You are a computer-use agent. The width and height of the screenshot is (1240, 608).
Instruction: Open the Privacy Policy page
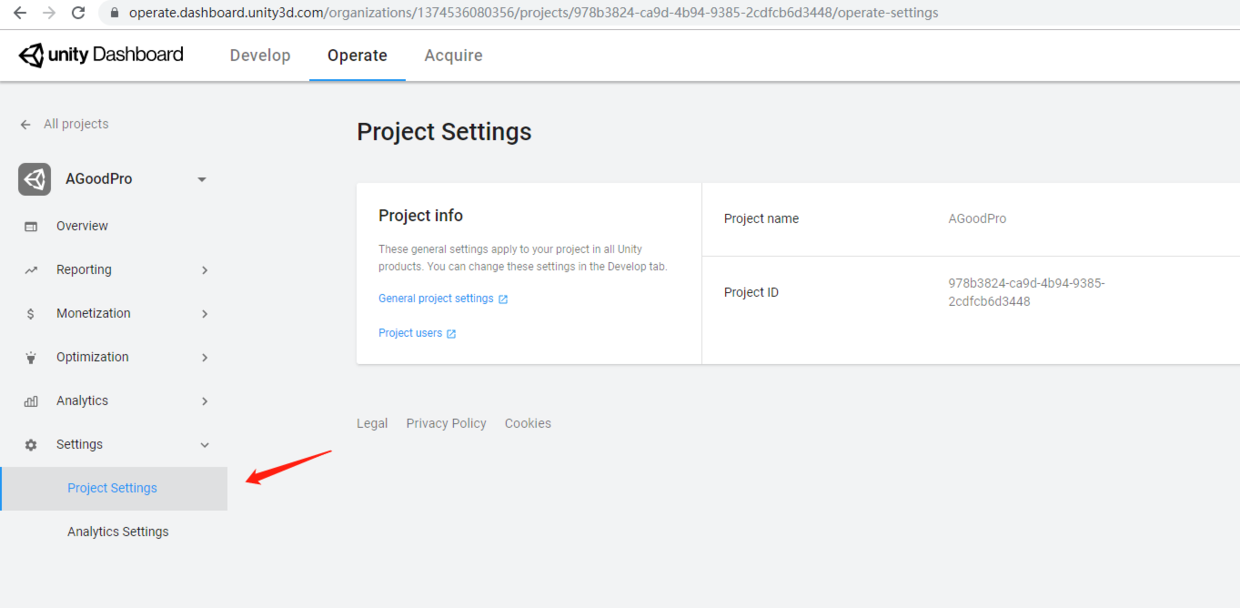click(x=446, y=423)
